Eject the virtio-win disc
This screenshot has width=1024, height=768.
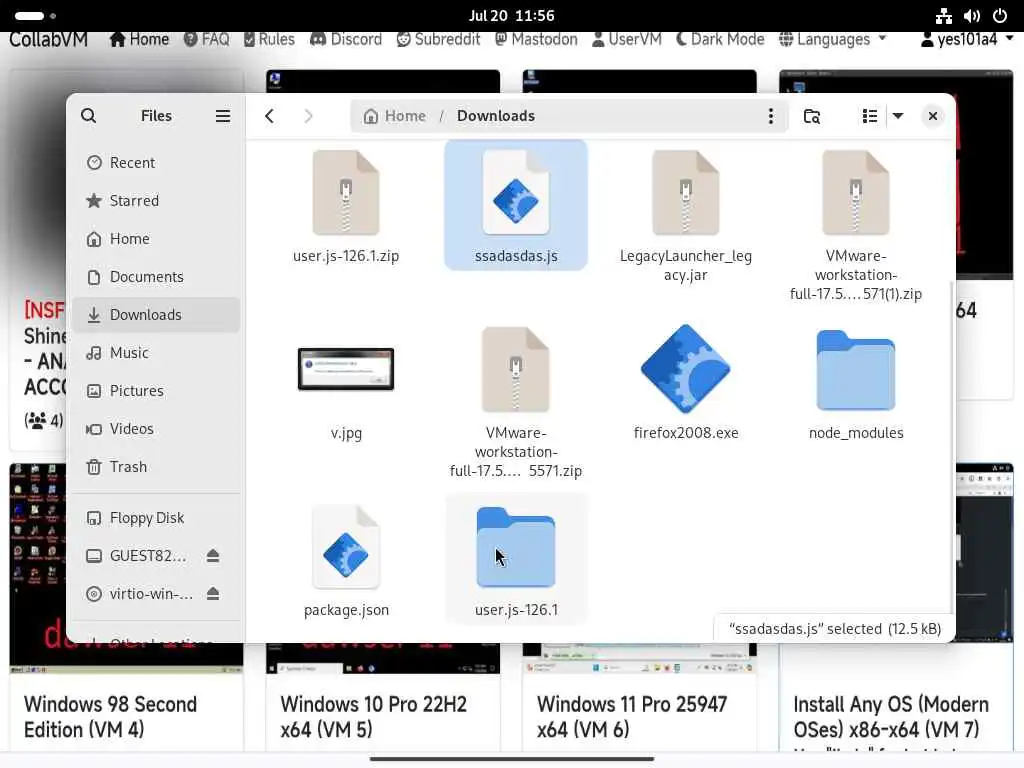[x=213, y=594]
